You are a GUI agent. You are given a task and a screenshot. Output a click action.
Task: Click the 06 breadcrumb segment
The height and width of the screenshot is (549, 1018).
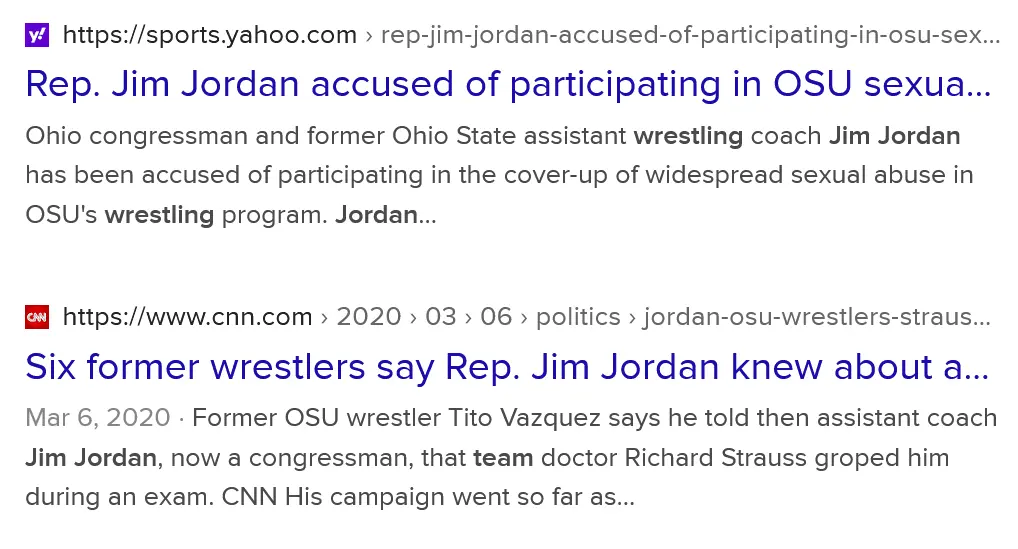tap(496, 318)
